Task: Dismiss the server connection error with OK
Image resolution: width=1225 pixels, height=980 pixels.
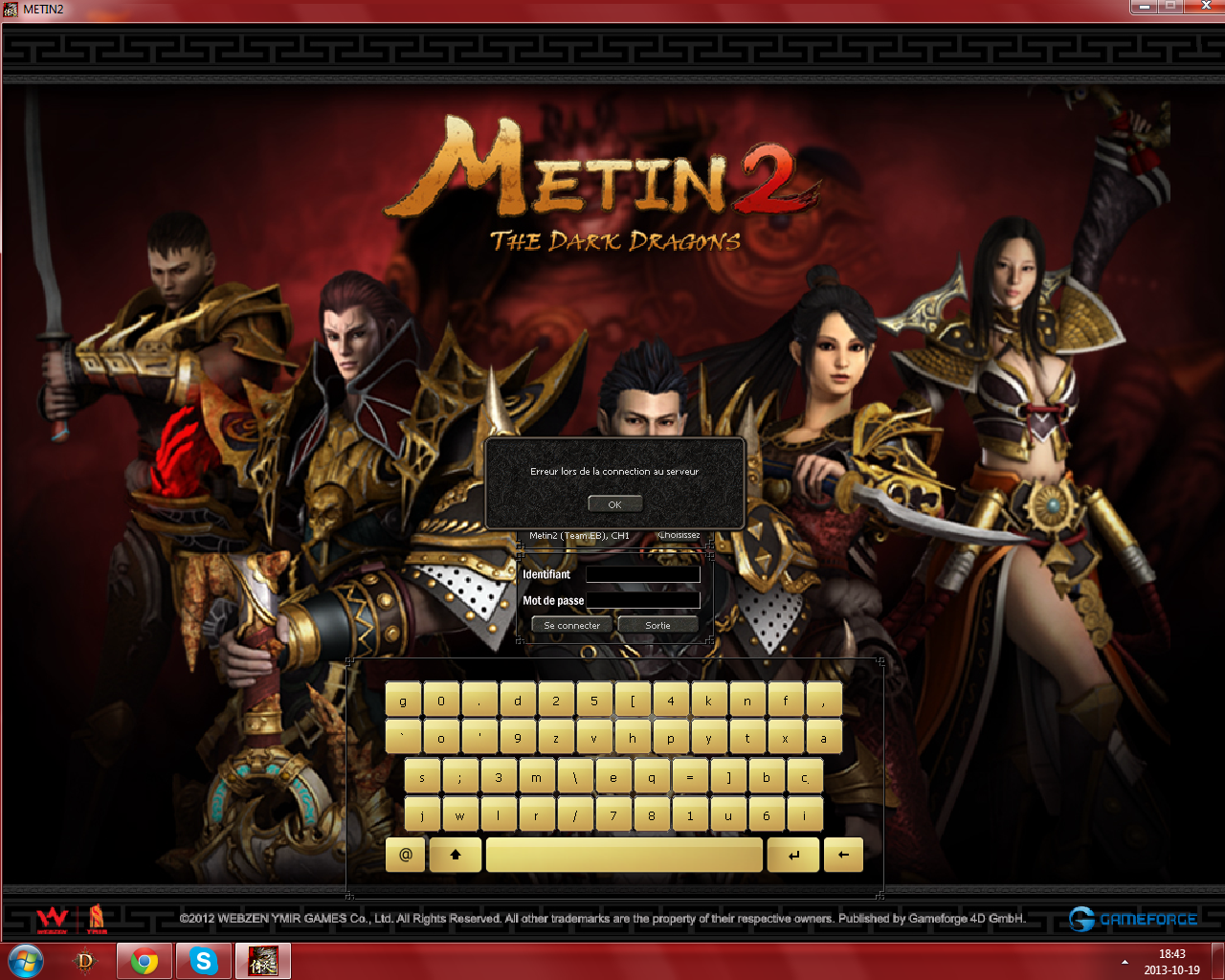Action: pos(614,504)
